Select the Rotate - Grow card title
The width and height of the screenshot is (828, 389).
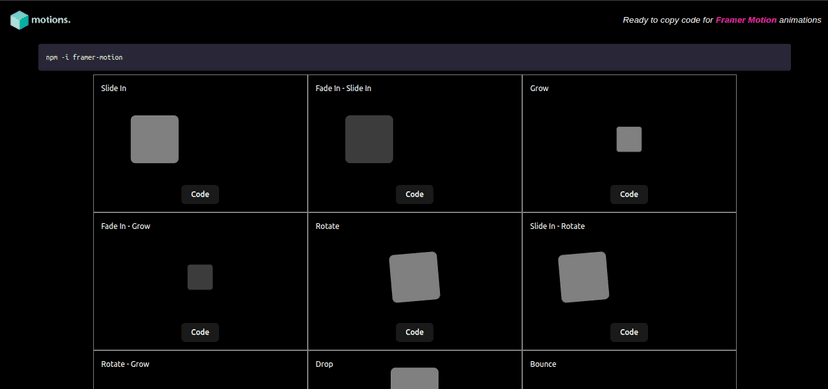(x=125, y=364)
